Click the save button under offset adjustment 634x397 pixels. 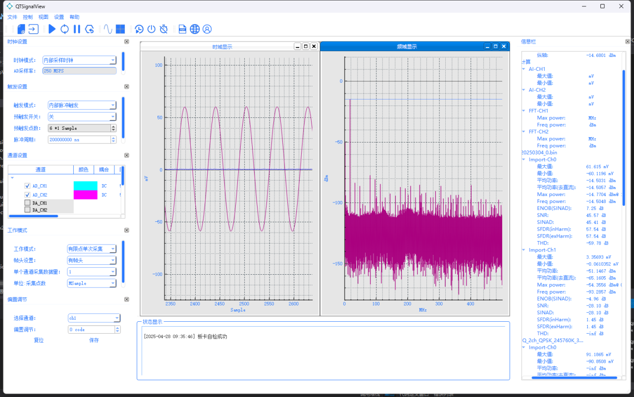(x=94, y=340)
